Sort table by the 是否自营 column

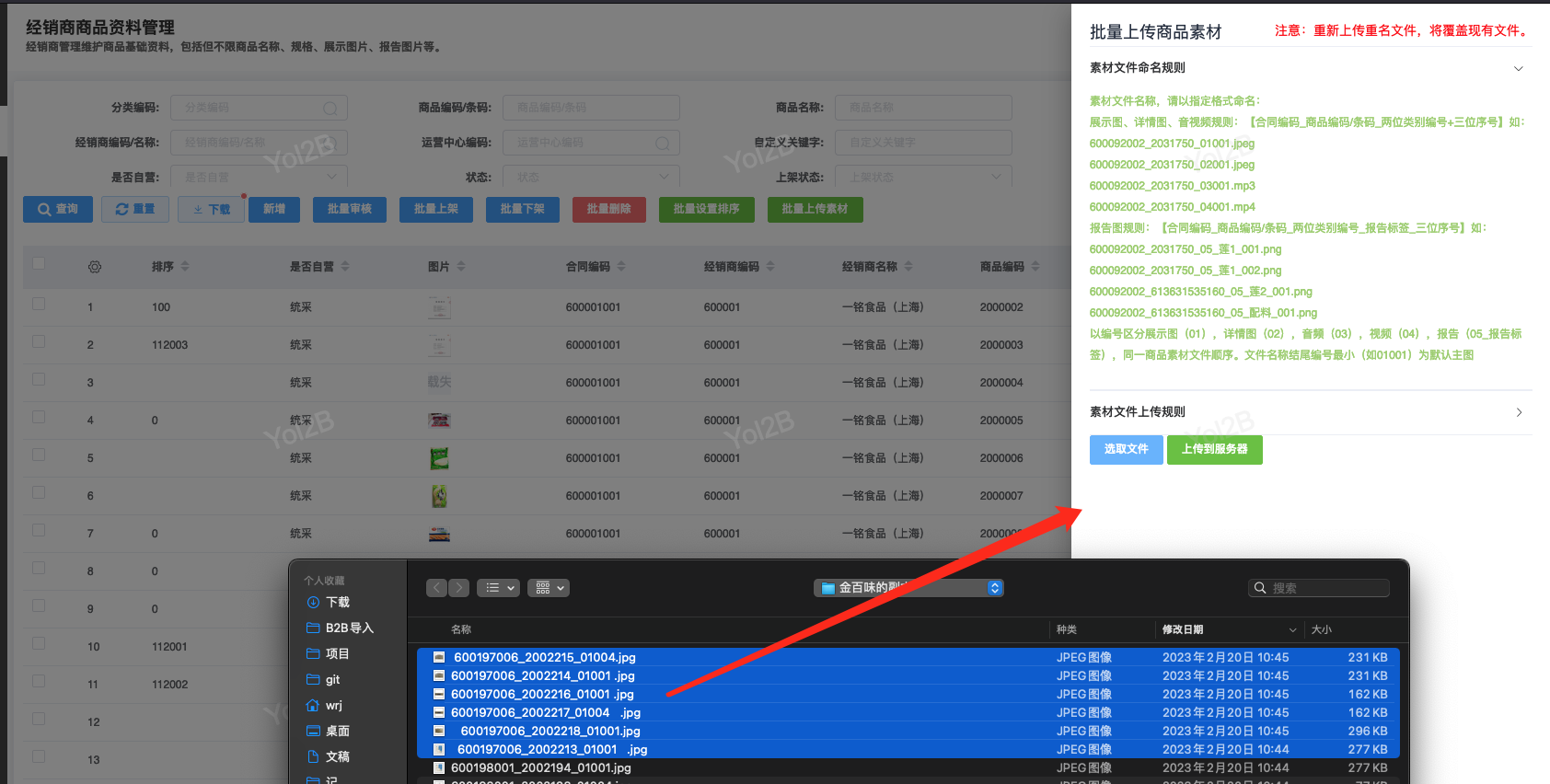coord(345,266)
